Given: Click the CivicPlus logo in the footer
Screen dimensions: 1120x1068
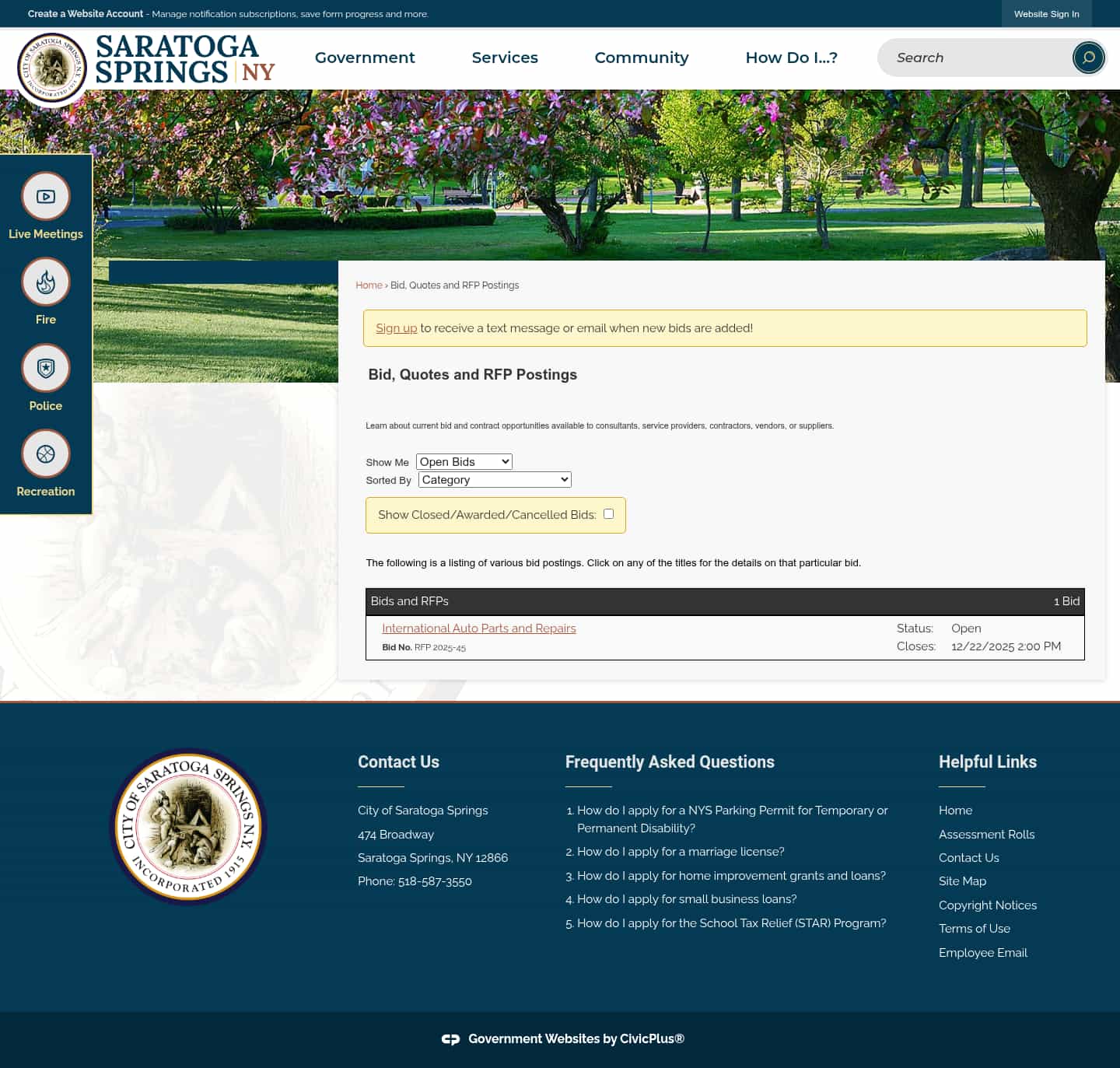Looking at the screenshot, I should 451,1038.
